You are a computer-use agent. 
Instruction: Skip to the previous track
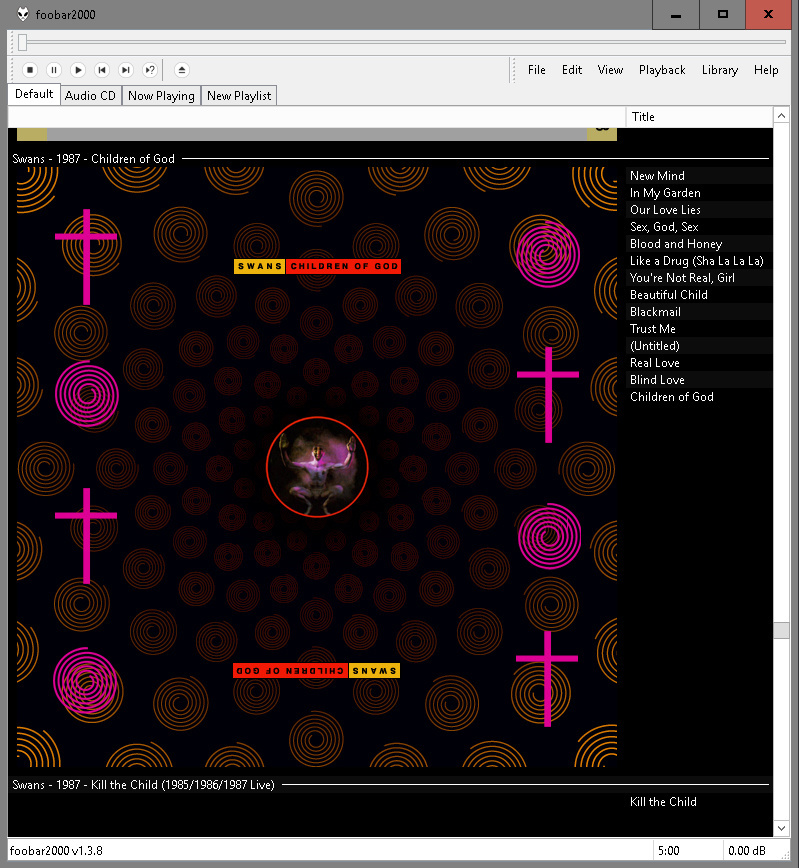pos(102,70)
